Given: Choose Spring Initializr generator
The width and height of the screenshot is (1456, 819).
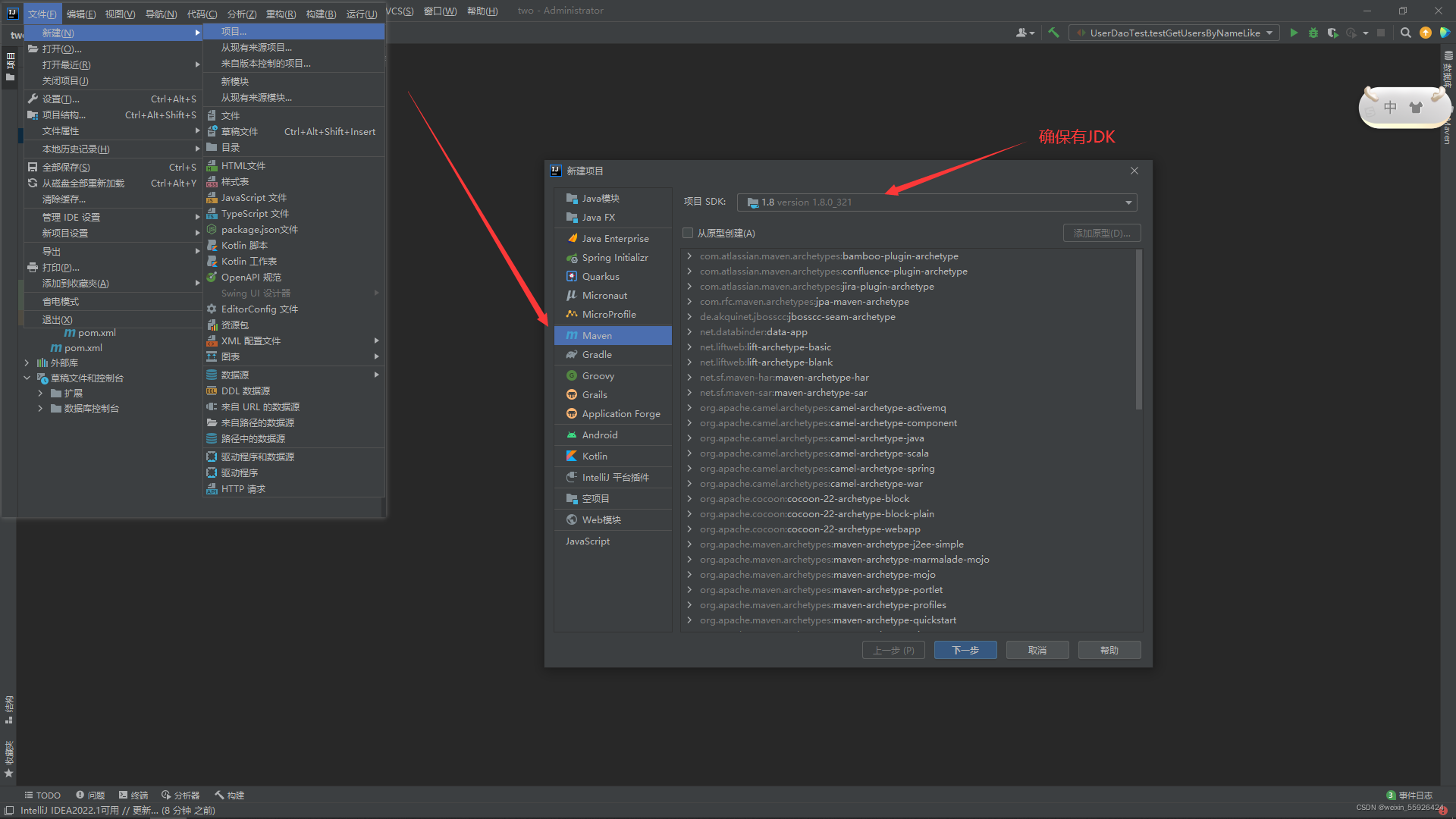Looking at the screenshot, I should click(x=613, y=257).
